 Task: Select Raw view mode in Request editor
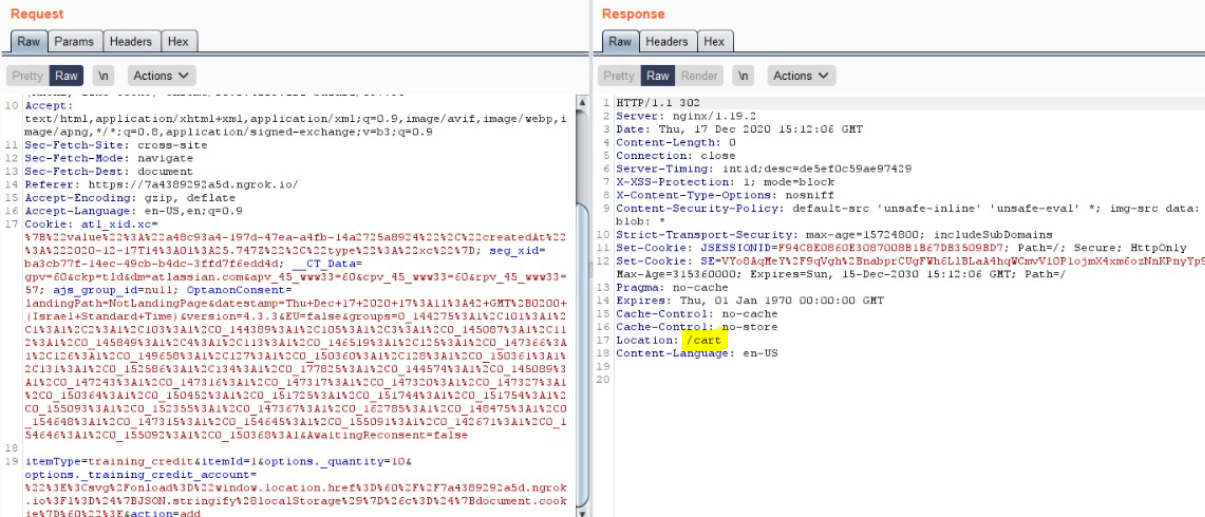coord(67,76)
